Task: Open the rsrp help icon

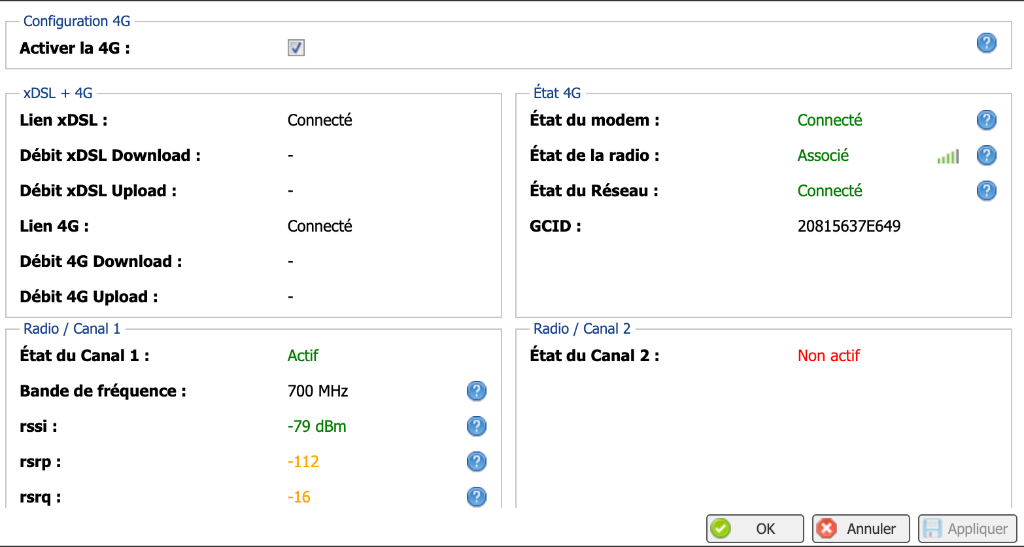Action: 477,461
